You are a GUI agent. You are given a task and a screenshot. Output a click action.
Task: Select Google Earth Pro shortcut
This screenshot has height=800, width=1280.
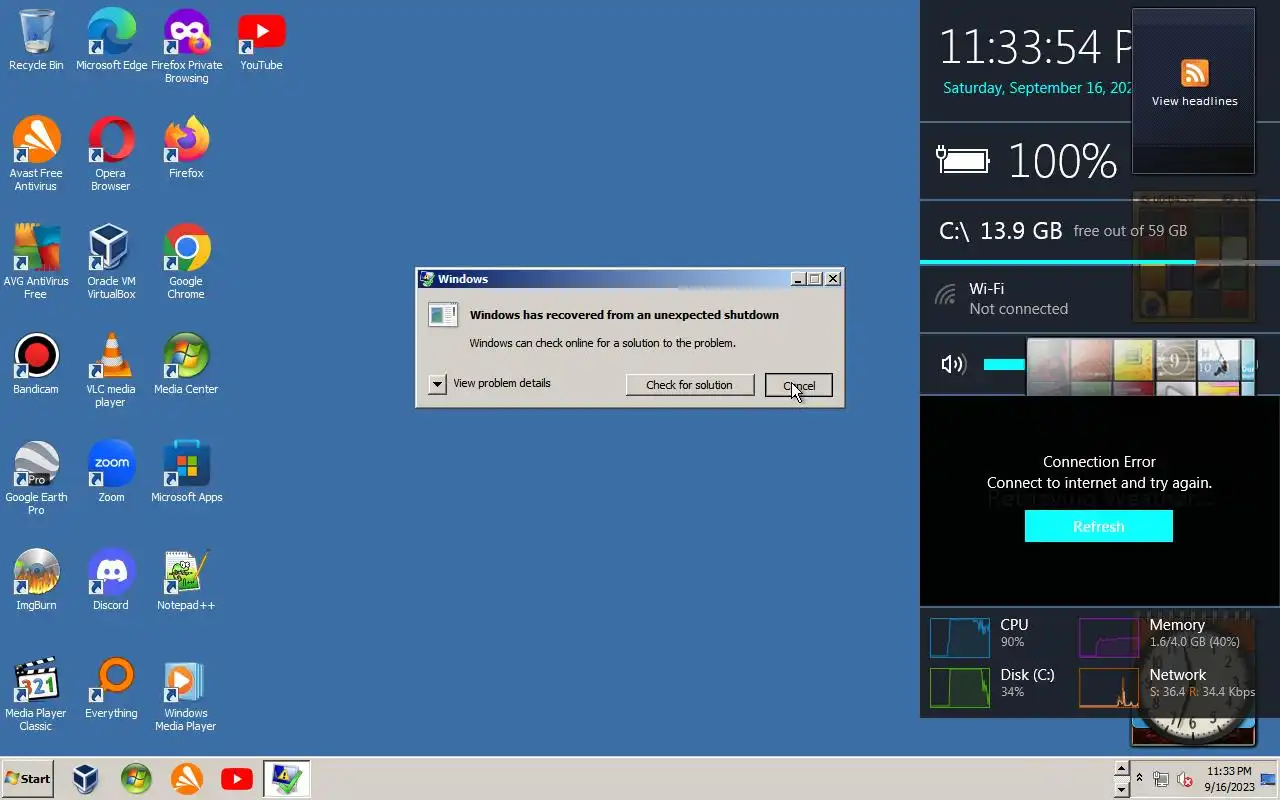pos(36,478)
